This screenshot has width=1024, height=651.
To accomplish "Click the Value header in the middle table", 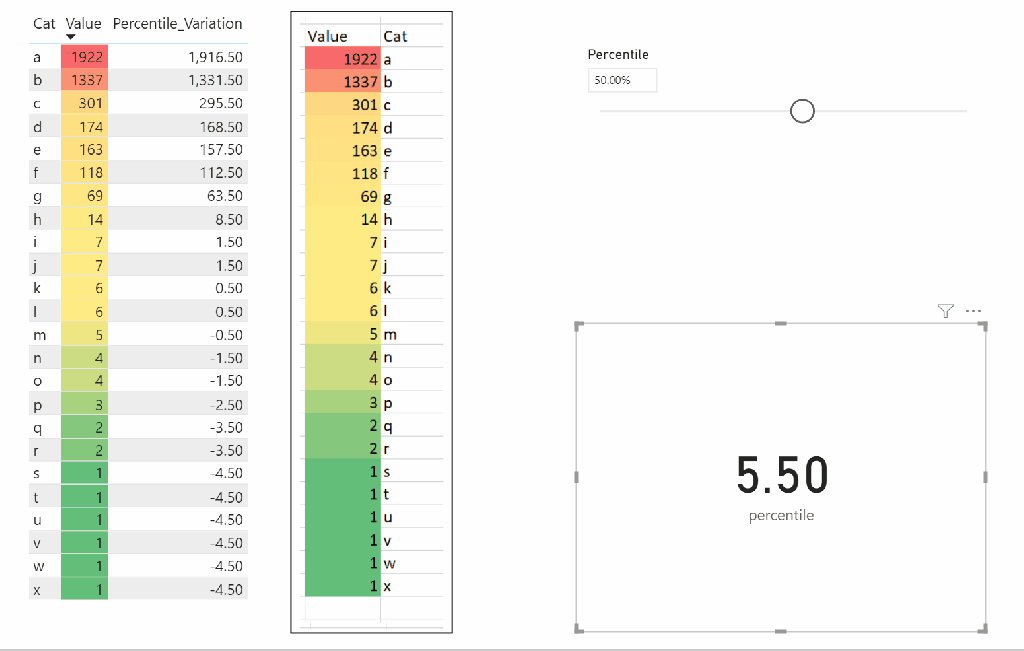I will coord(328,36).
